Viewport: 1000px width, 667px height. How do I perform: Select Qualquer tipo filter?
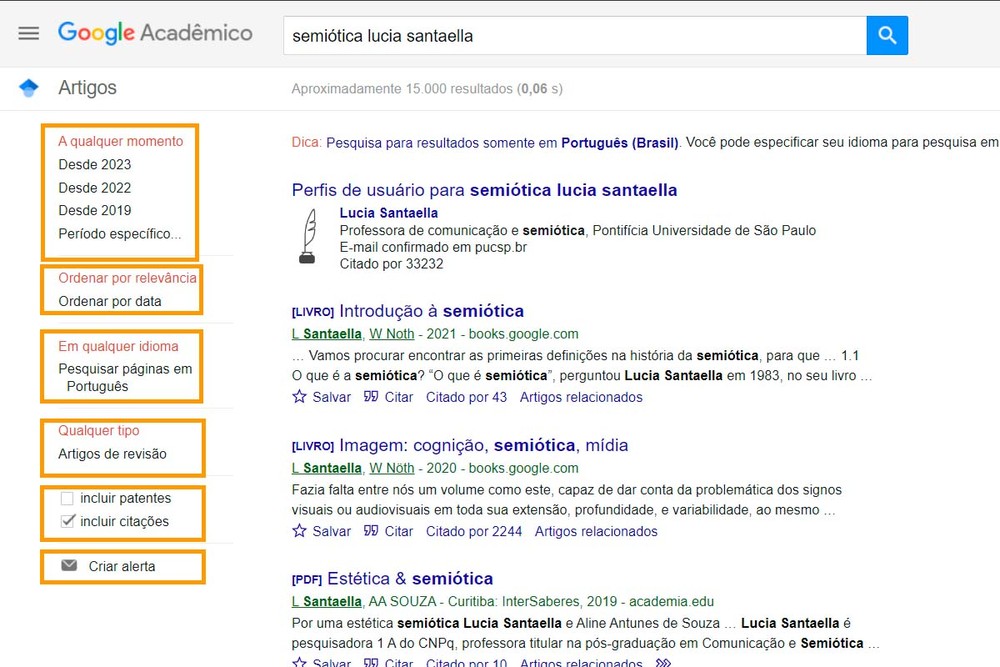99,430
